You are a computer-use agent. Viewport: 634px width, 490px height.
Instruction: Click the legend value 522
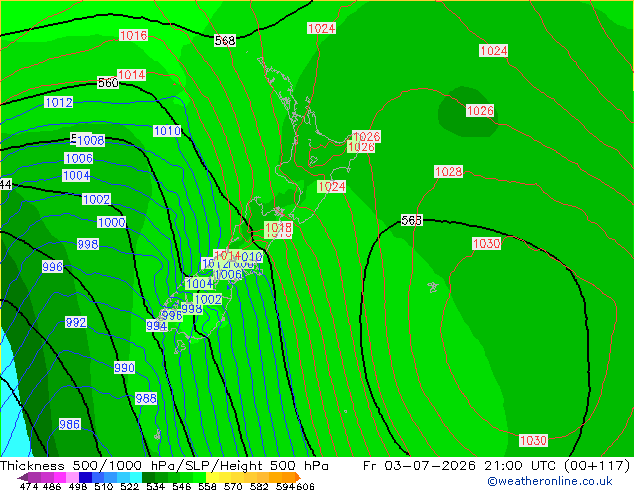(x=129, y=486)
